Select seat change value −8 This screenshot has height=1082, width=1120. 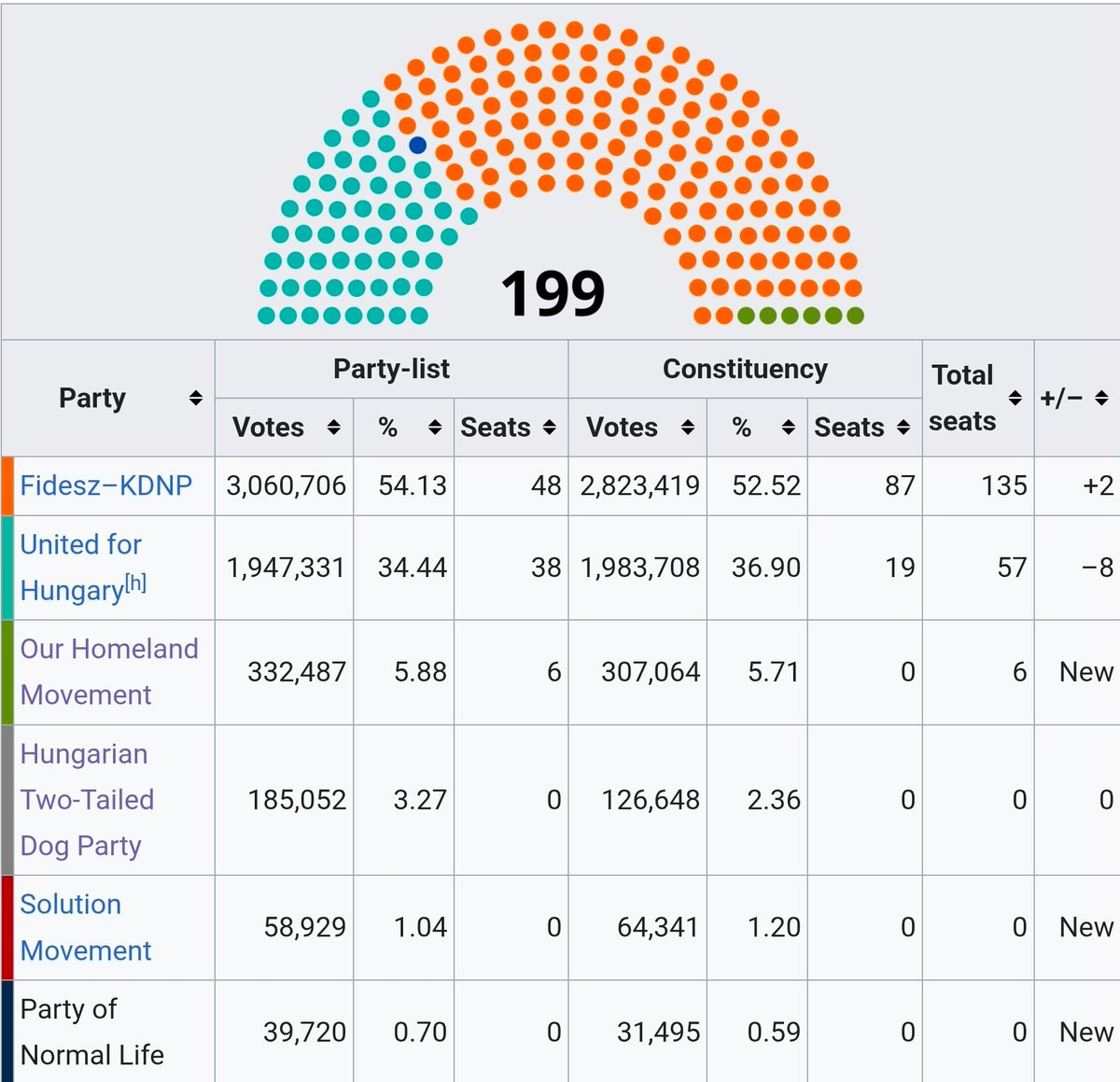[x=1098, y=568]
